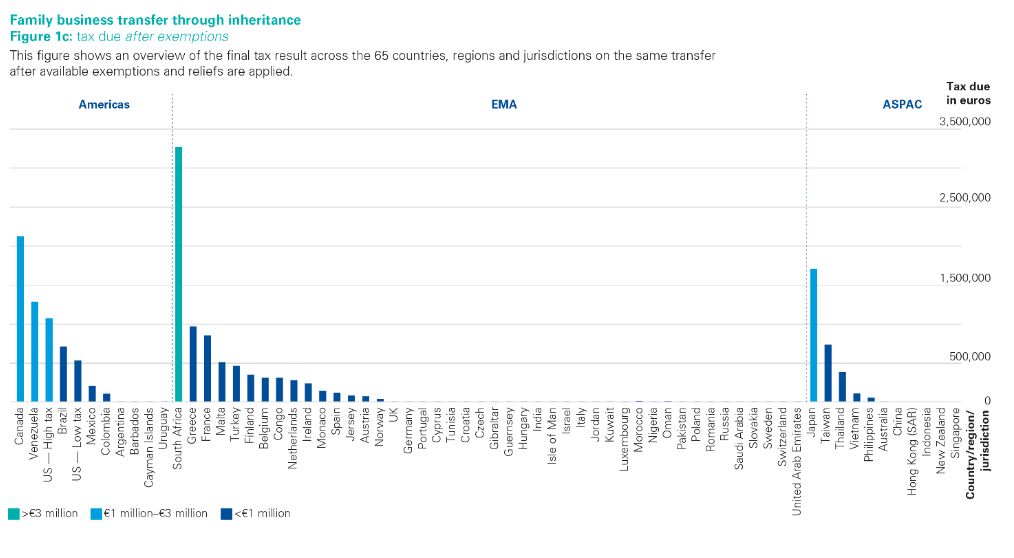Click the Americas region heading
The image size is (1014, 558).
[104, 104]
